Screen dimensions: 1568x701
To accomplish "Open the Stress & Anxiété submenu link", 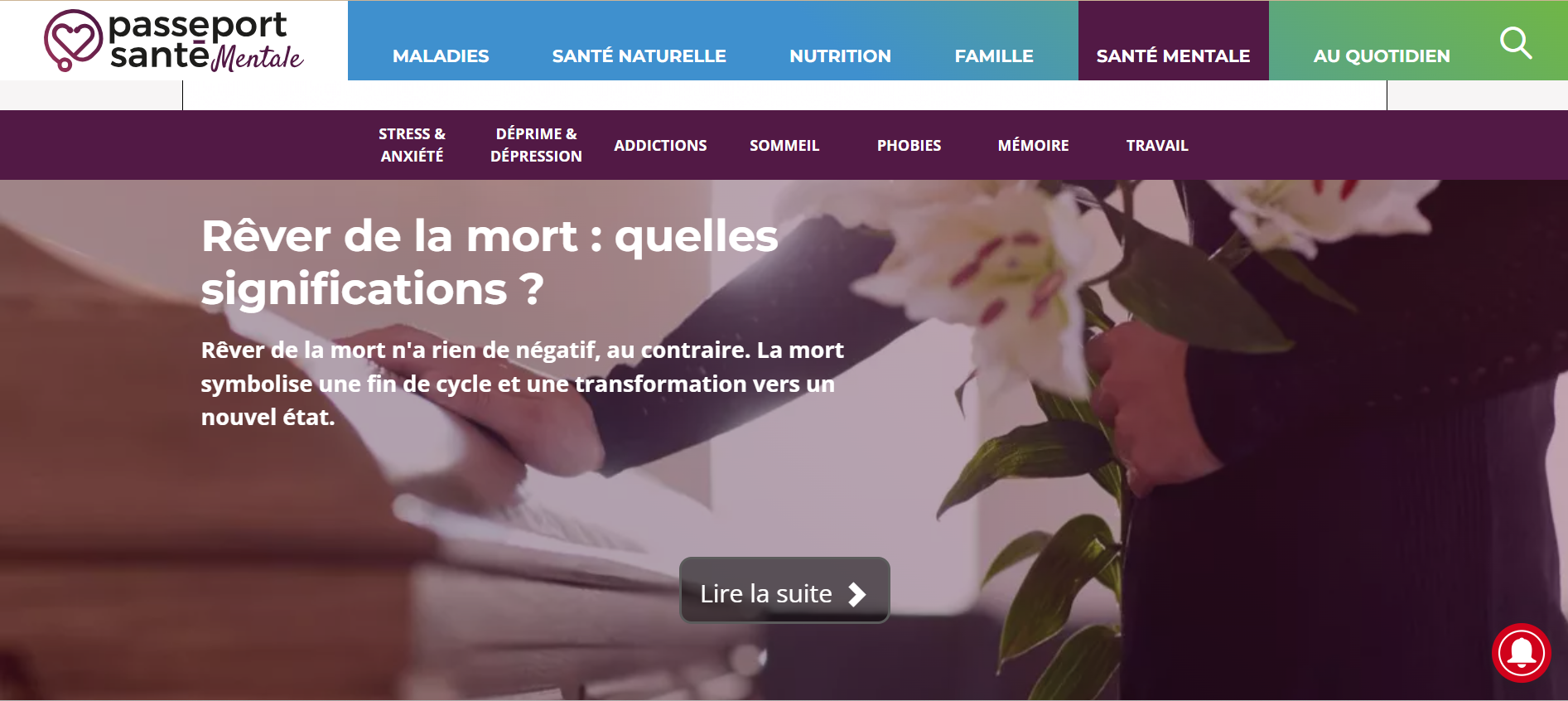I will pyautogui.click(x=412, y=145).
